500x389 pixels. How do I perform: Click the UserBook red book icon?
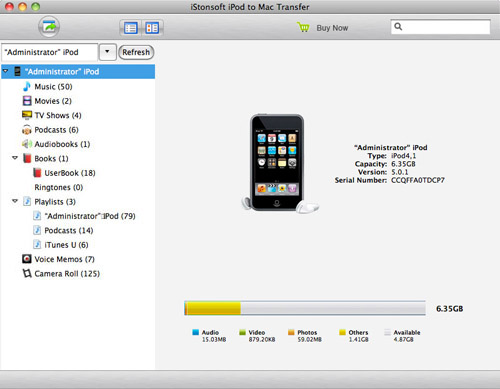coord(37,173)
